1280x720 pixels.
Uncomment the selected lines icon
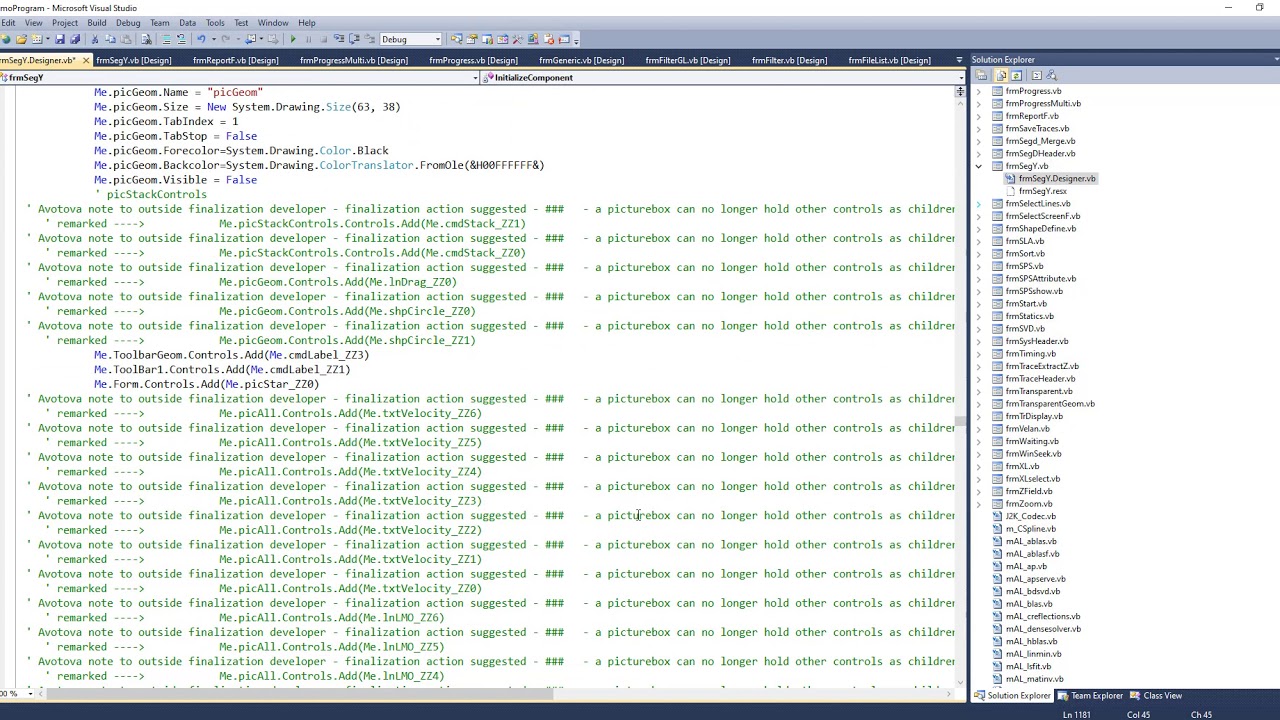181,39
